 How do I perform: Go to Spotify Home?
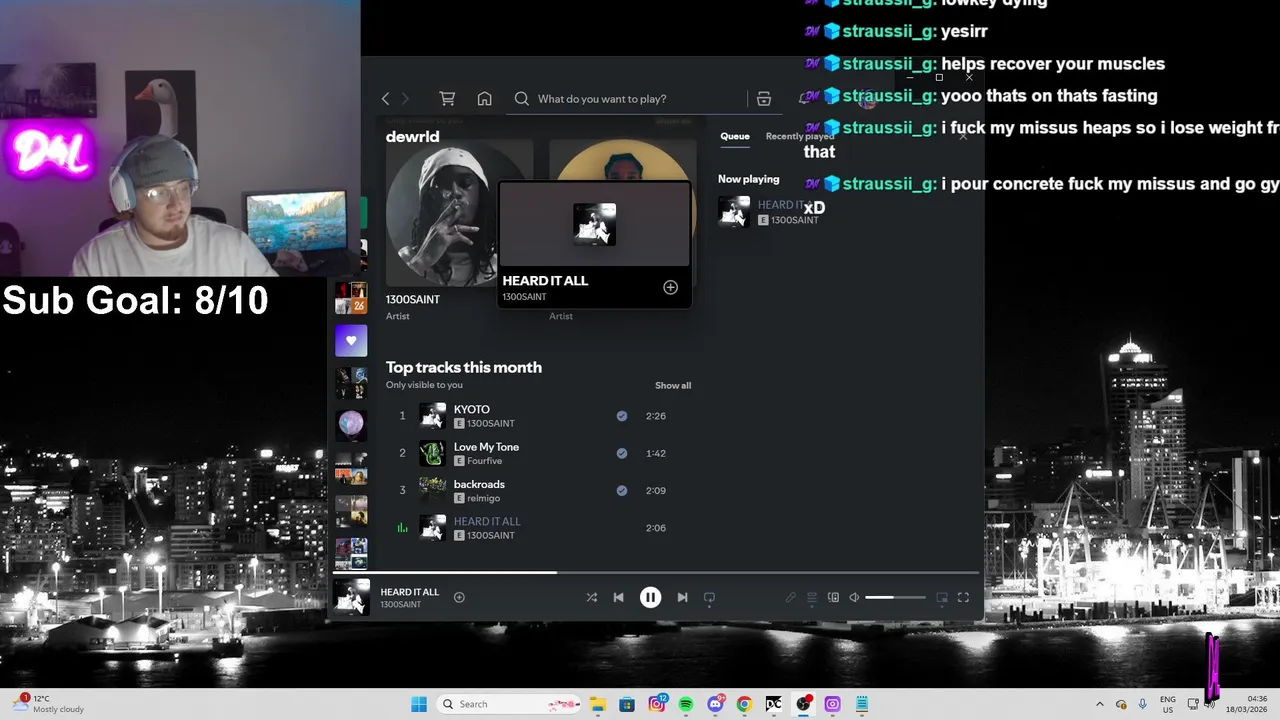484,98
